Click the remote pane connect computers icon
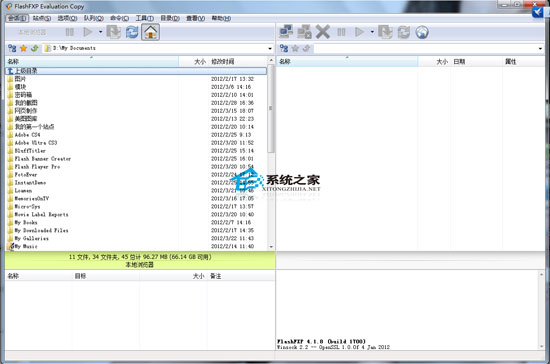This screenshot has height=364, width=550. (286, 32)
